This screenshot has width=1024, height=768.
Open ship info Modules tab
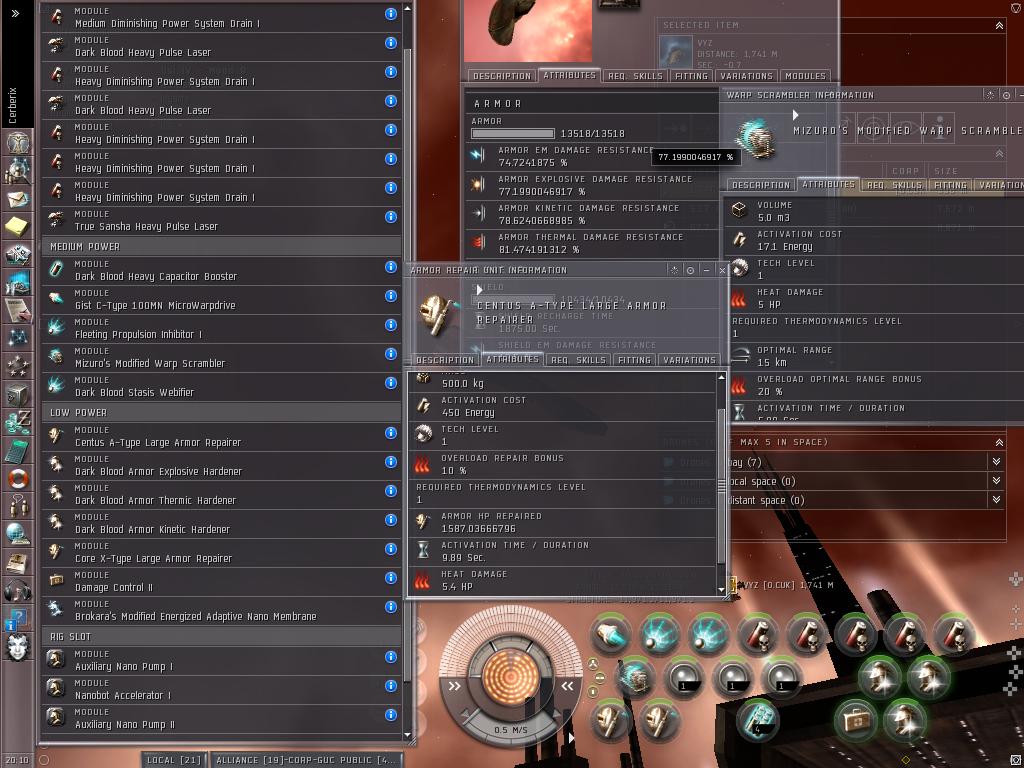point(805,76)
